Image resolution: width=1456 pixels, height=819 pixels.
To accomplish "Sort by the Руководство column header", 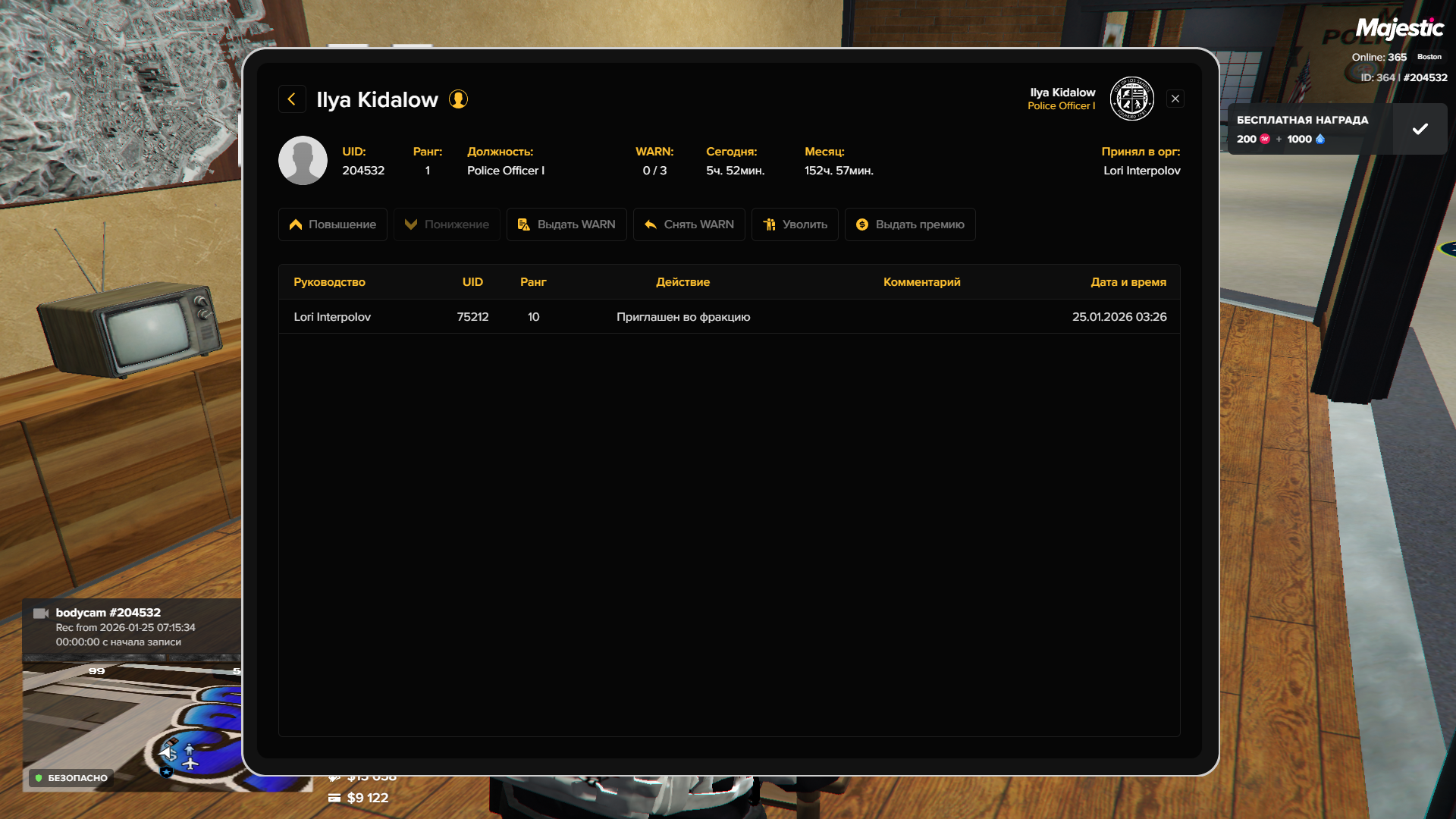I will coord(329,282).
